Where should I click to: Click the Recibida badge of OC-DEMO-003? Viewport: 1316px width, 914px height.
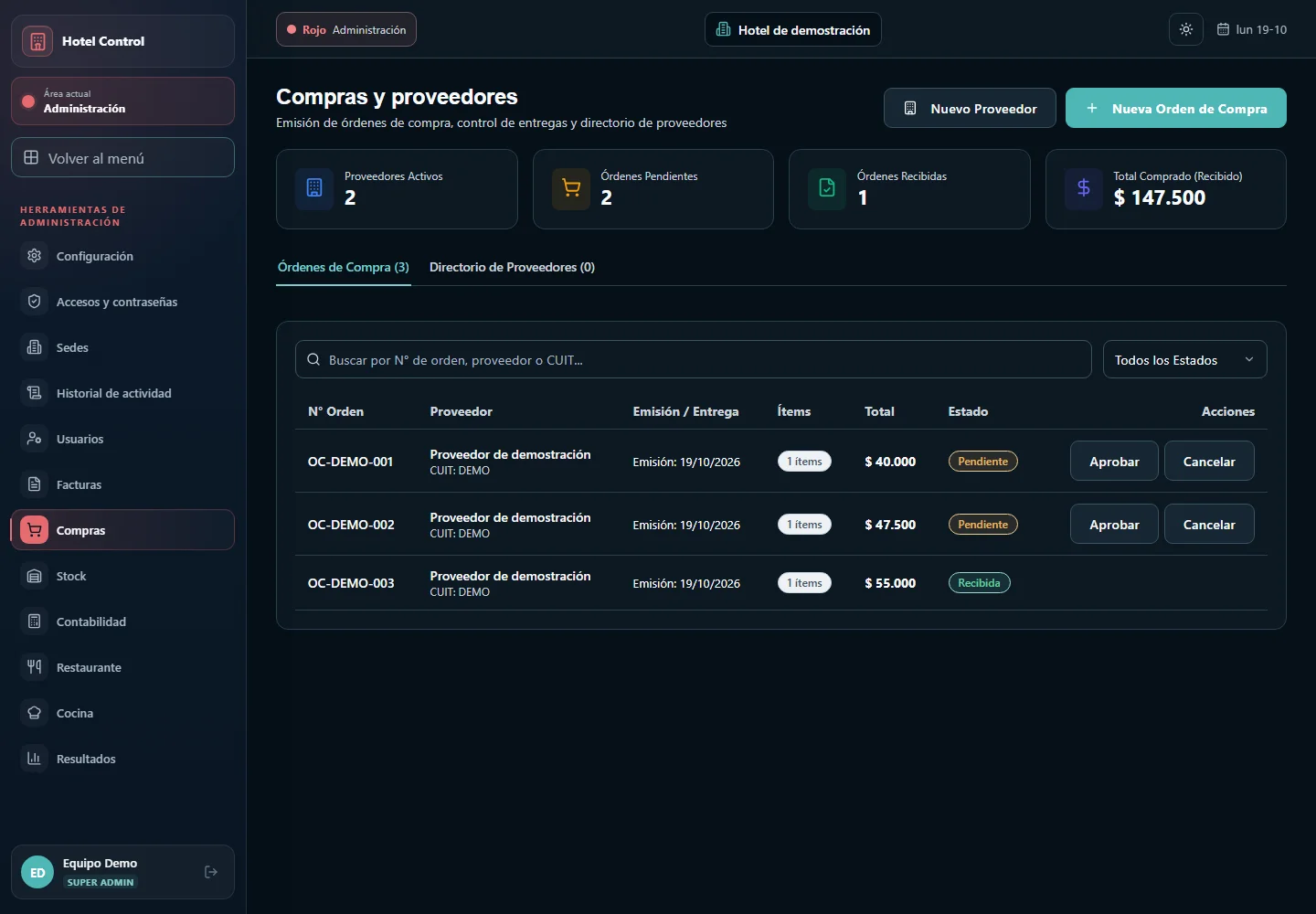[979, 582]
